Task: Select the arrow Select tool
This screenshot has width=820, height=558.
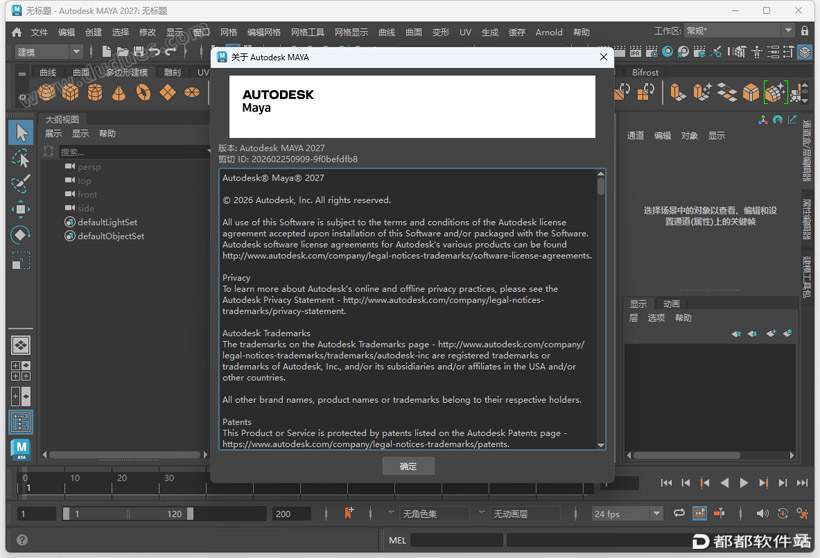Action: coord(21,133)
